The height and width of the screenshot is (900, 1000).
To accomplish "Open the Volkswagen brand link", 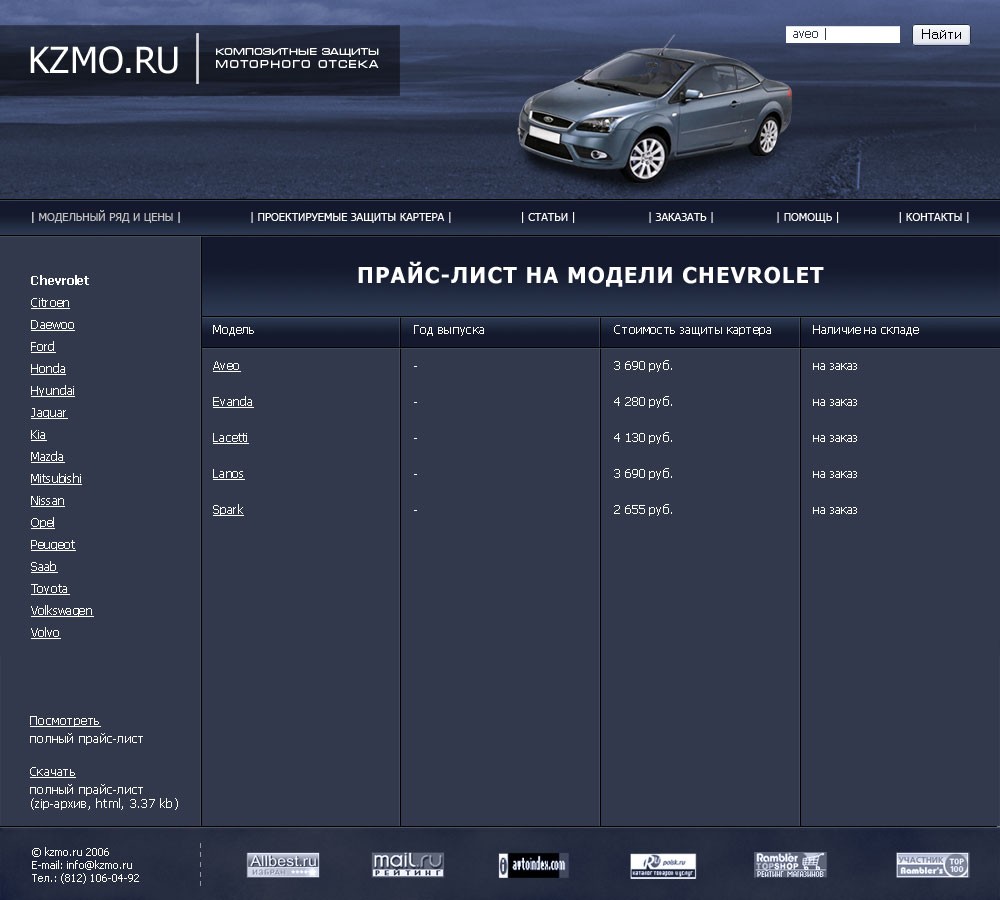I will [62, 610].
